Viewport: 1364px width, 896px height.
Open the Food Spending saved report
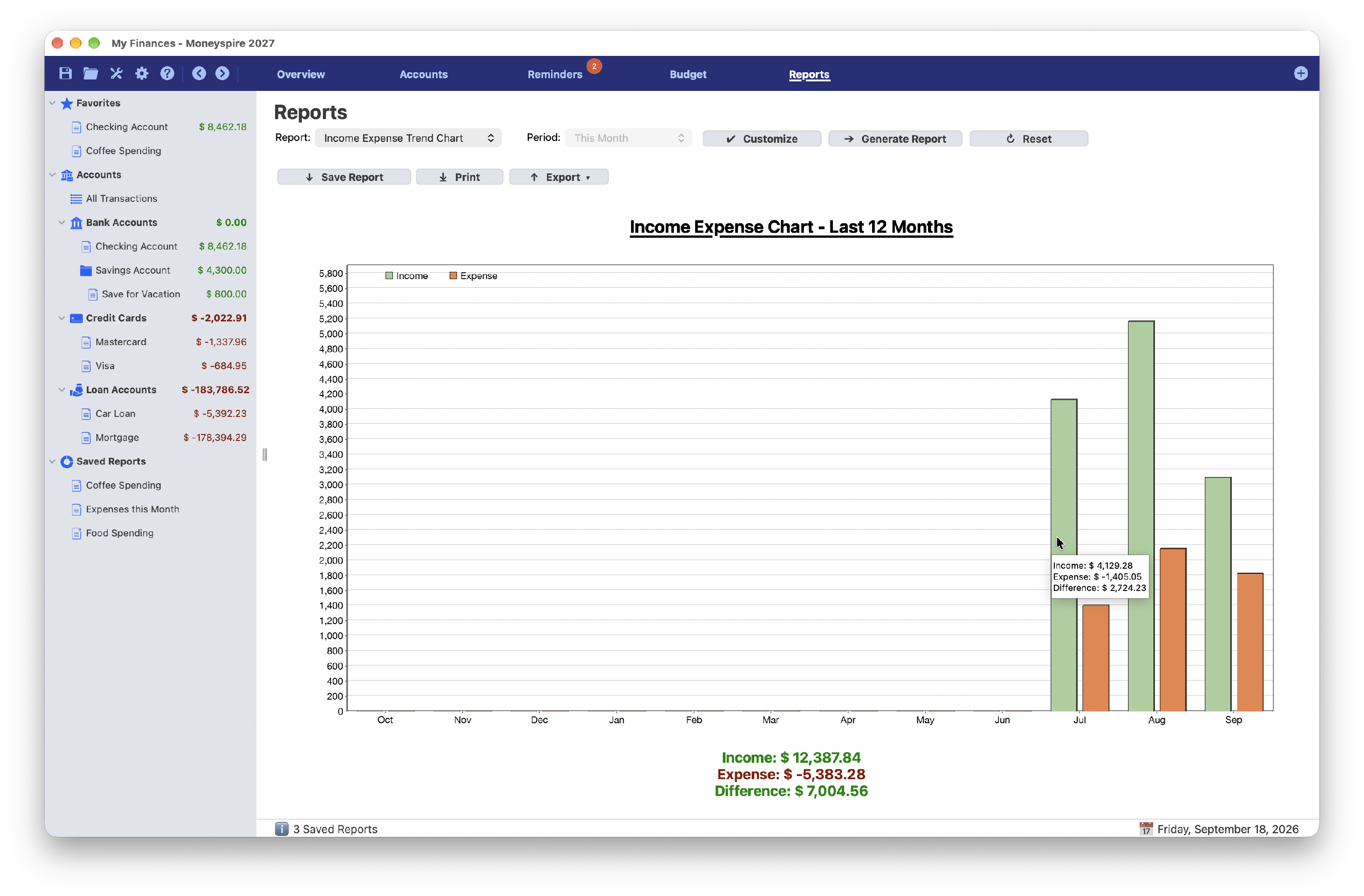[x=119, y=533]
